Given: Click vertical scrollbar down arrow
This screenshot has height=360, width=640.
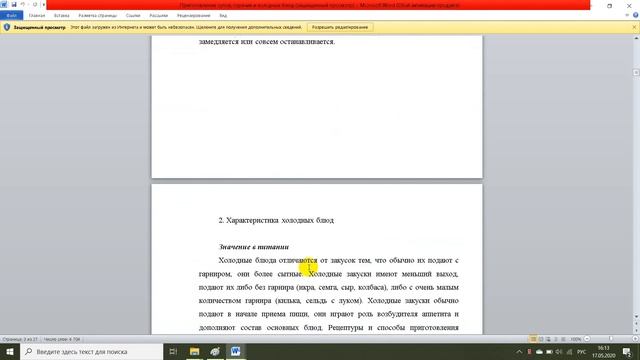Looking at the screenshot, I should click(636, 316).
